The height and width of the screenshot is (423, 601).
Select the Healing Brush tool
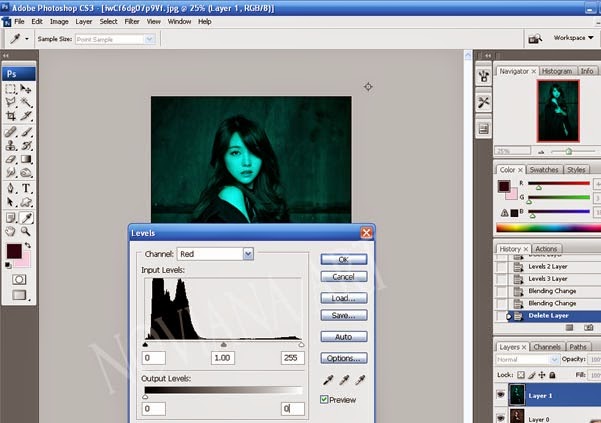[x=10, y=132]
